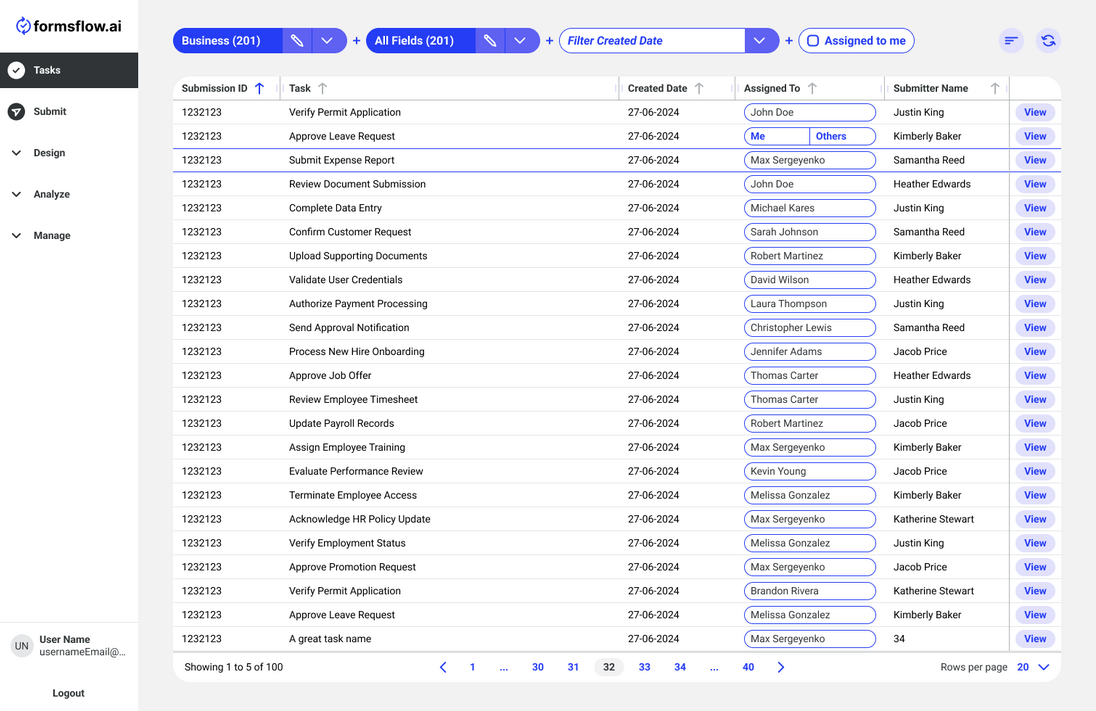View the Complete Data Entry task
This screenshot has height=711, width=1096.
pos(1035,208)
